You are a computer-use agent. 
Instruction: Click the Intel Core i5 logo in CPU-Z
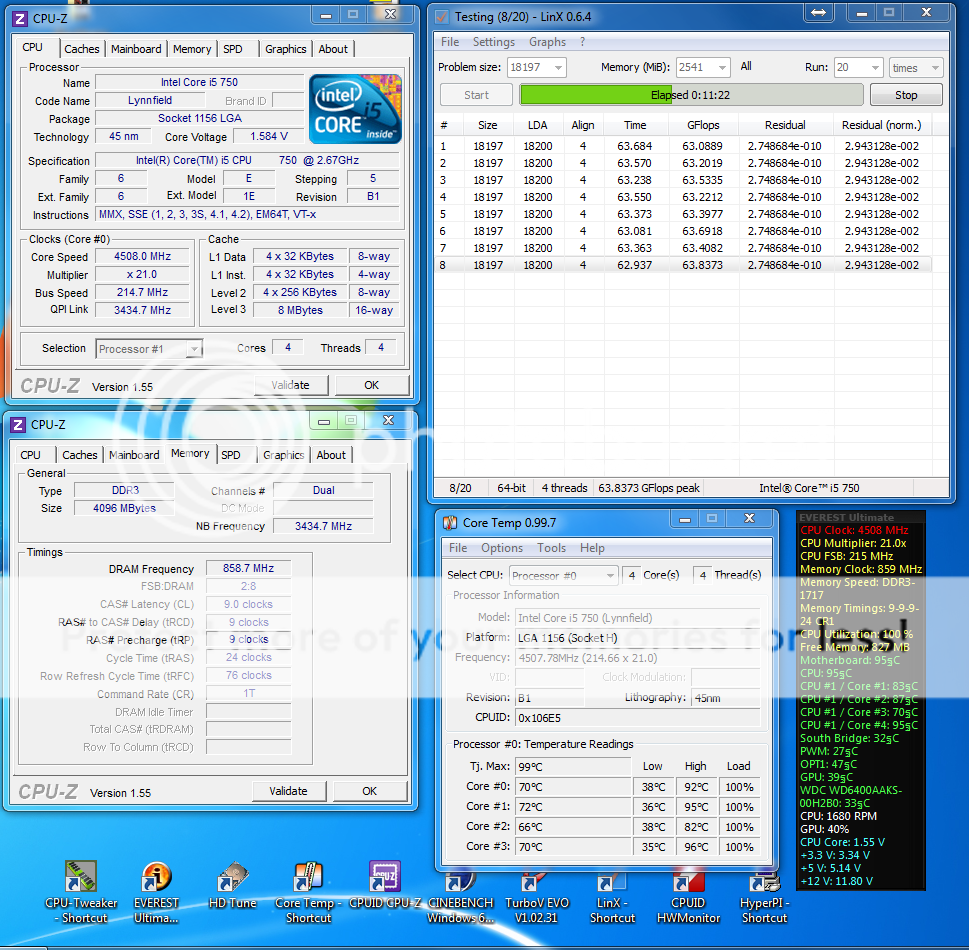tap(356, 109)
